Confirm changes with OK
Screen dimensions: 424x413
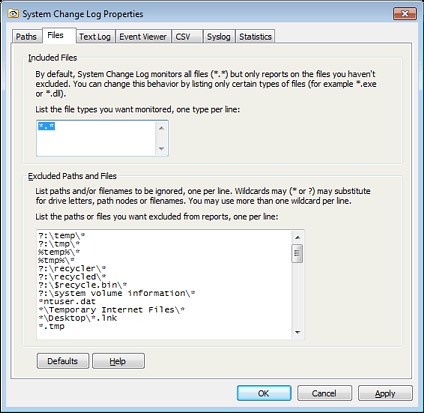tap(264, 393)
